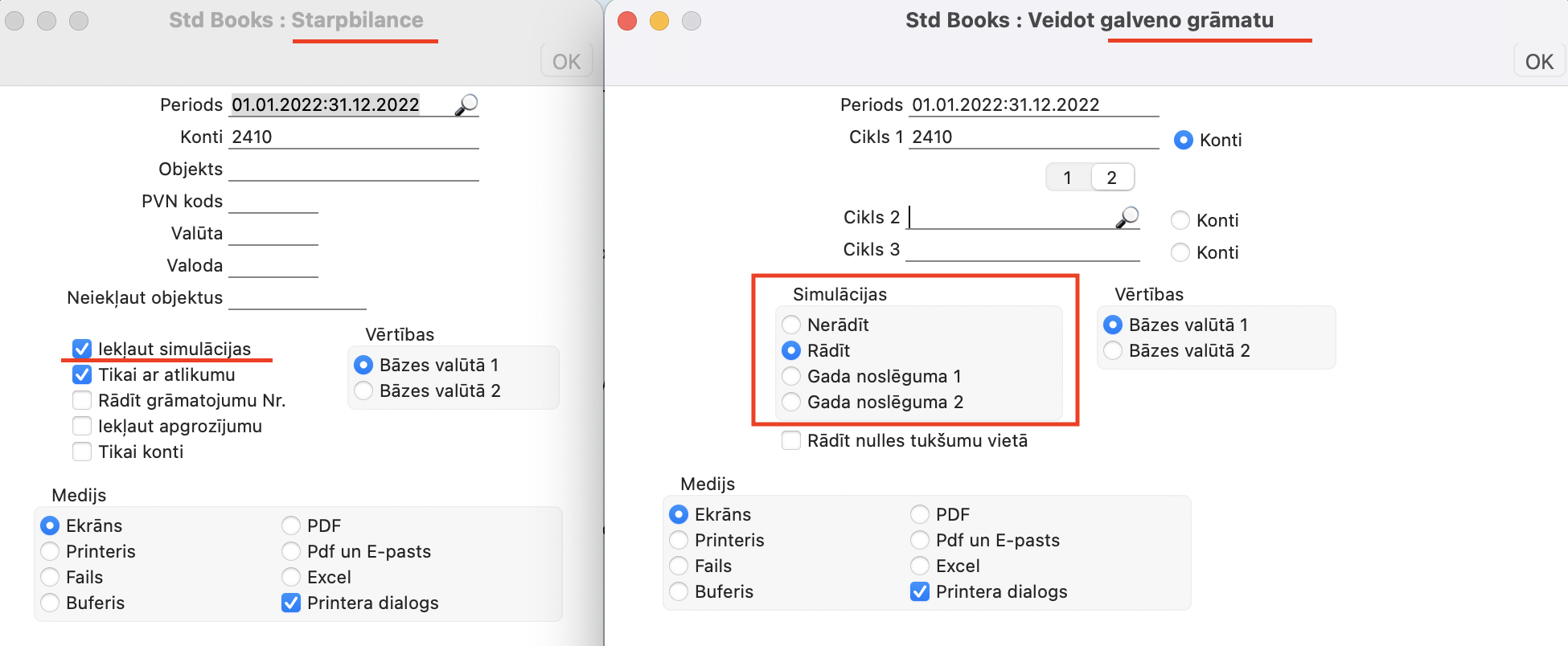Select the Konti radio next to Cikls 2
This screenshot has width=1568, height=646.
coord(1180,220)
